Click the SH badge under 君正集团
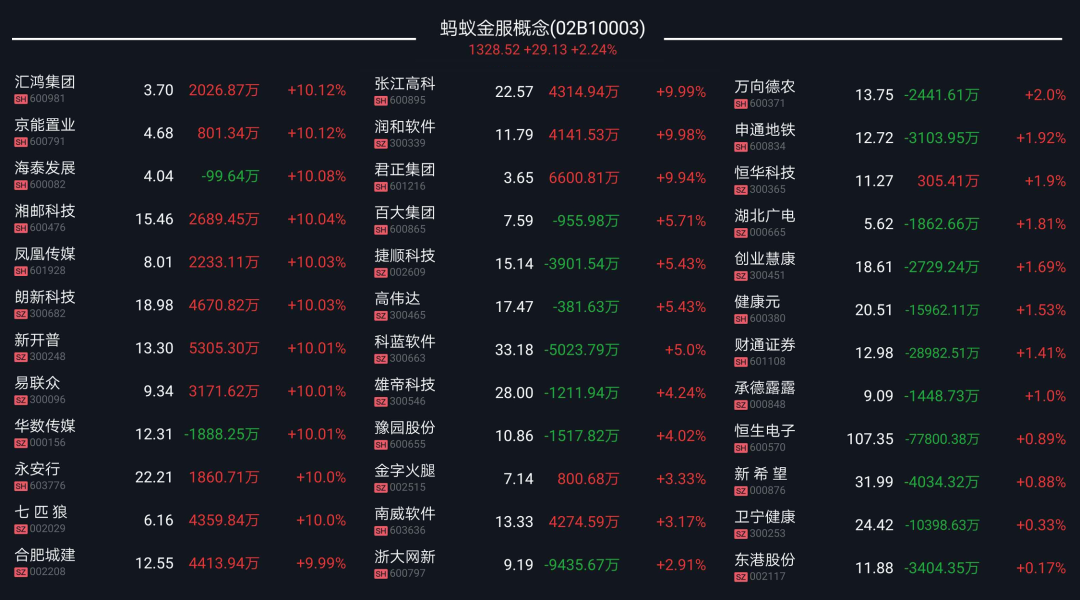 point(381,187)
